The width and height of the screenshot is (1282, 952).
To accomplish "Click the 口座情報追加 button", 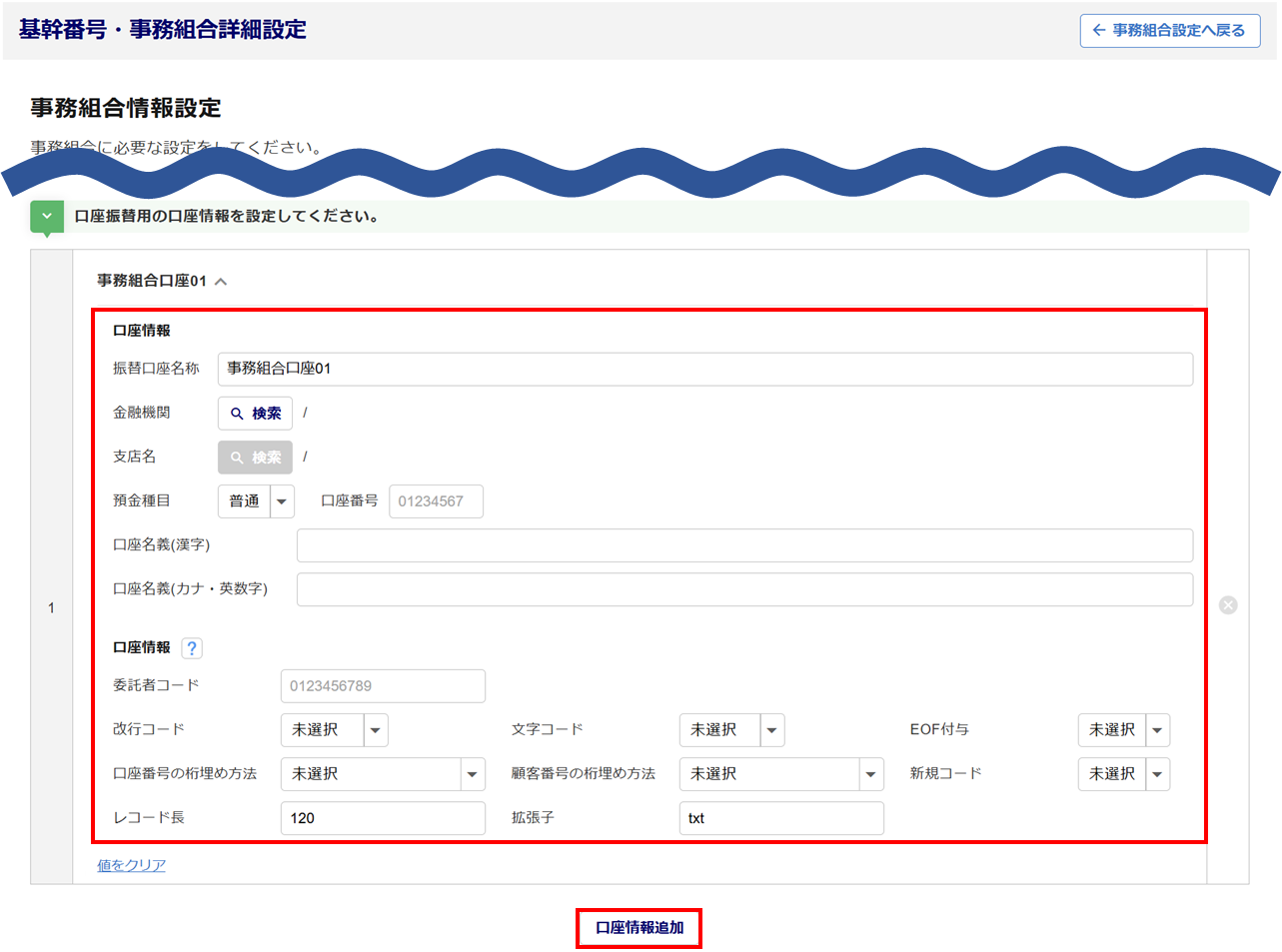I will click(640, 928).
